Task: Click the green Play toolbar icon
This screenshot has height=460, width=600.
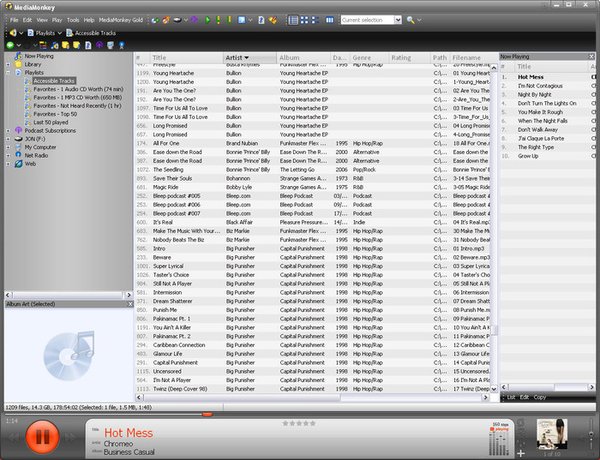Action: pyautogui.click(x=207, y=20)
